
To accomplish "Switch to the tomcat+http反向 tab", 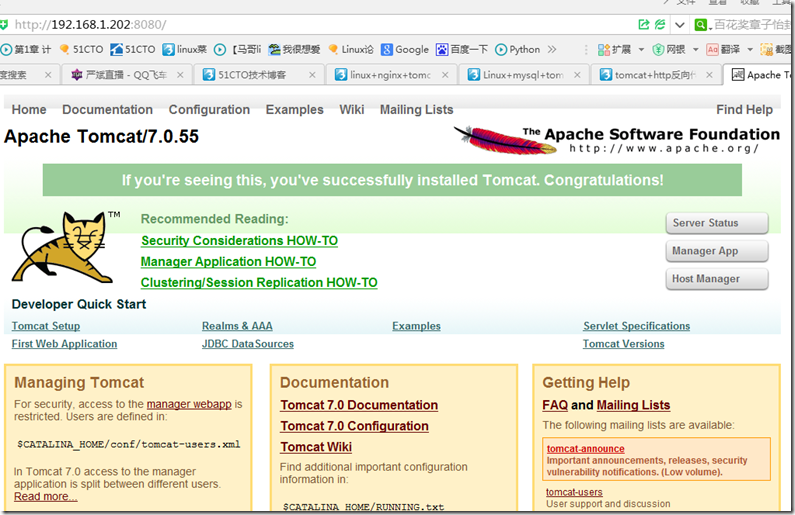I will (x=656, y=75).
